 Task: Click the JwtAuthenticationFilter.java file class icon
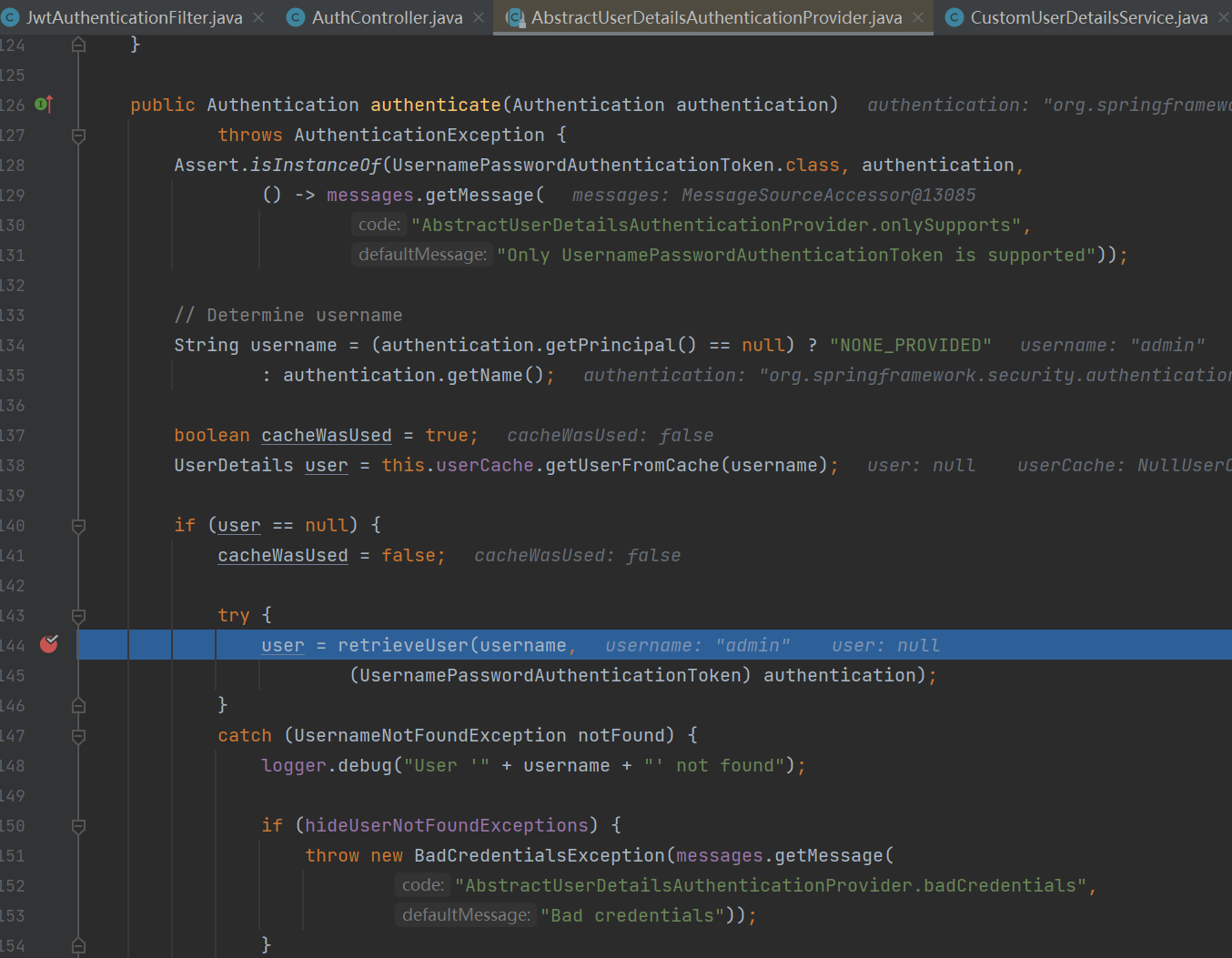[10, 17]
